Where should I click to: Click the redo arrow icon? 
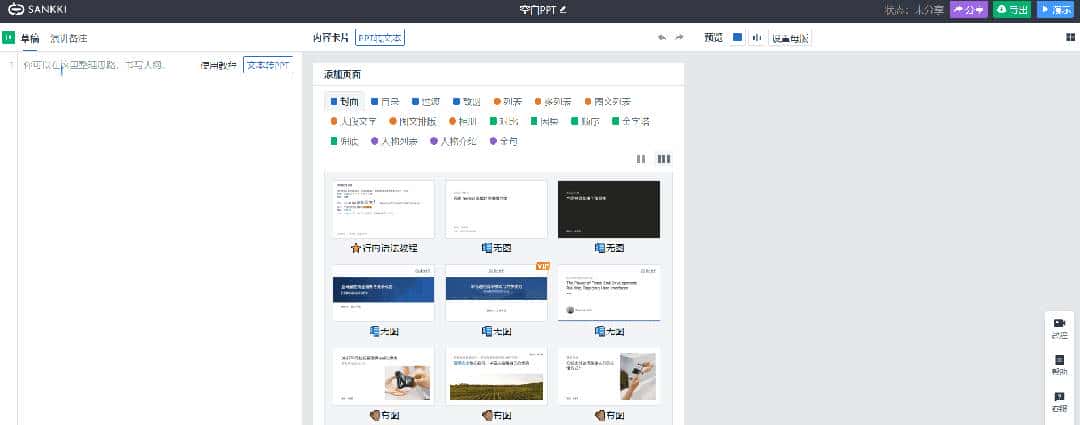679,38
